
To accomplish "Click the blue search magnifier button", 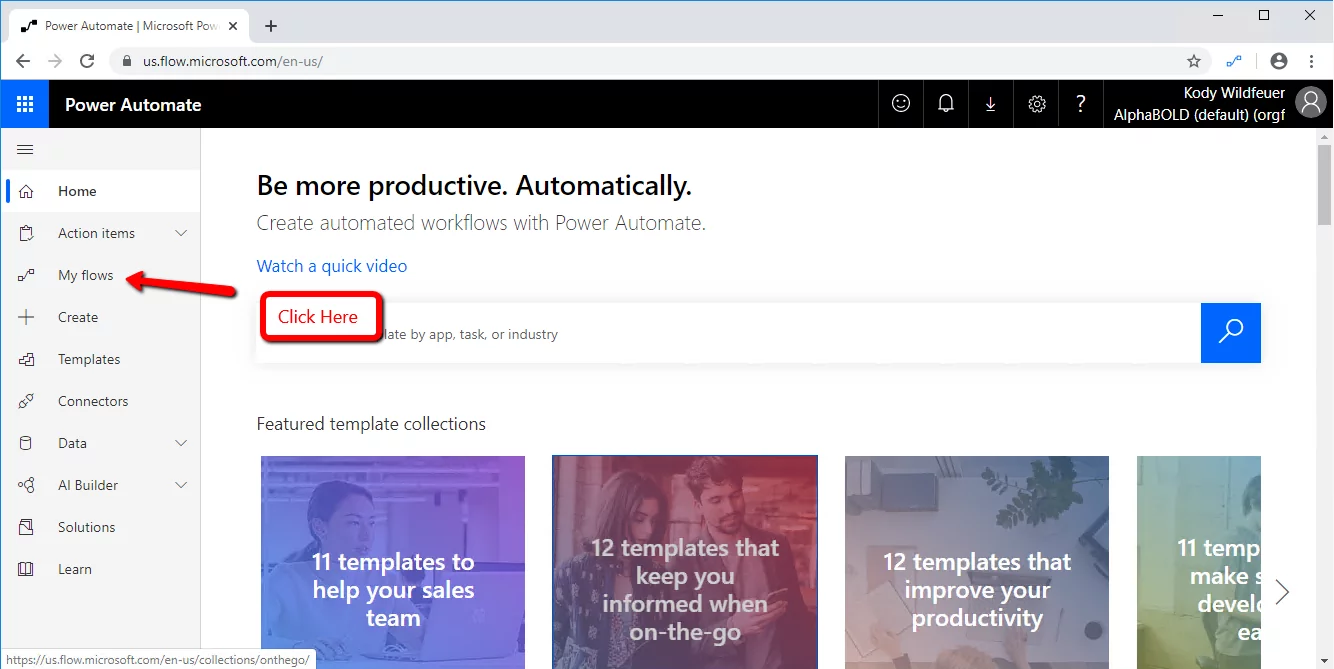I will (1231, 333).
